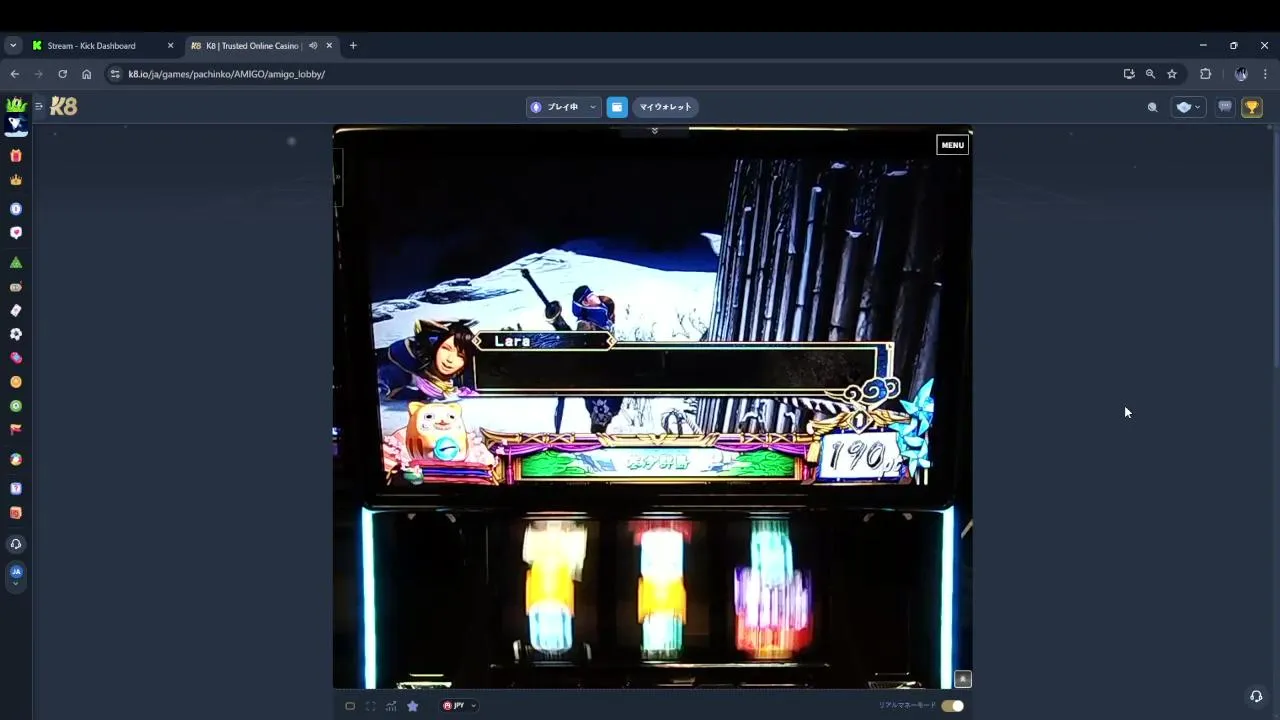Open the browser zoom magnifier icon

tap(1150, 74)
